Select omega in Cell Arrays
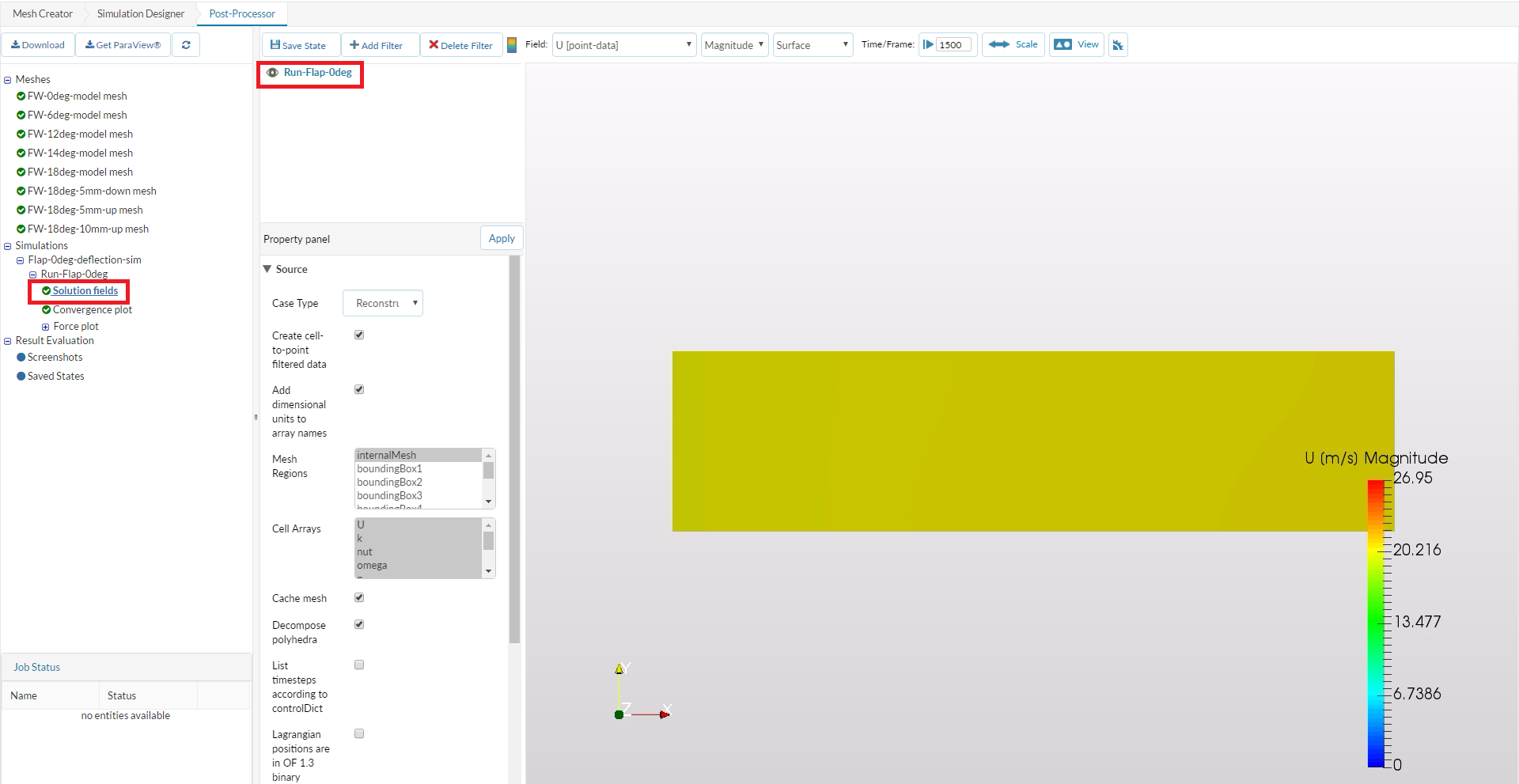This screenshot has width=1519, height=784. pos(419,566)
